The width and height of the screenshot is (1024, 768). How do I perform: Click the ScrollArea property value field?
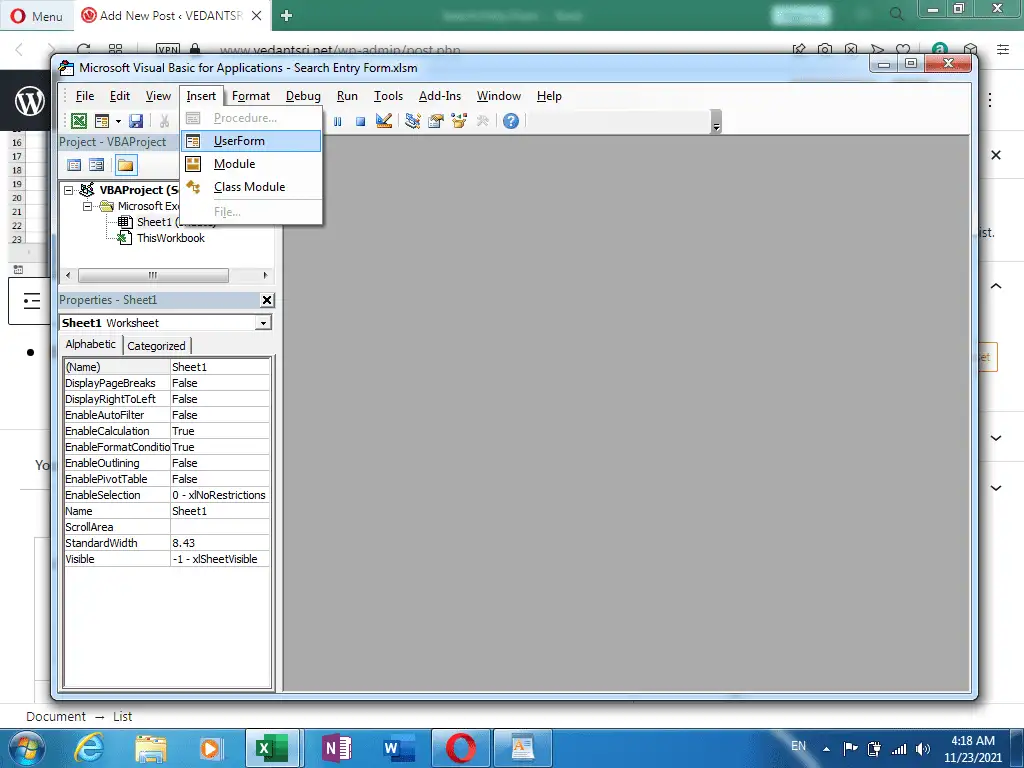[220, 527]
